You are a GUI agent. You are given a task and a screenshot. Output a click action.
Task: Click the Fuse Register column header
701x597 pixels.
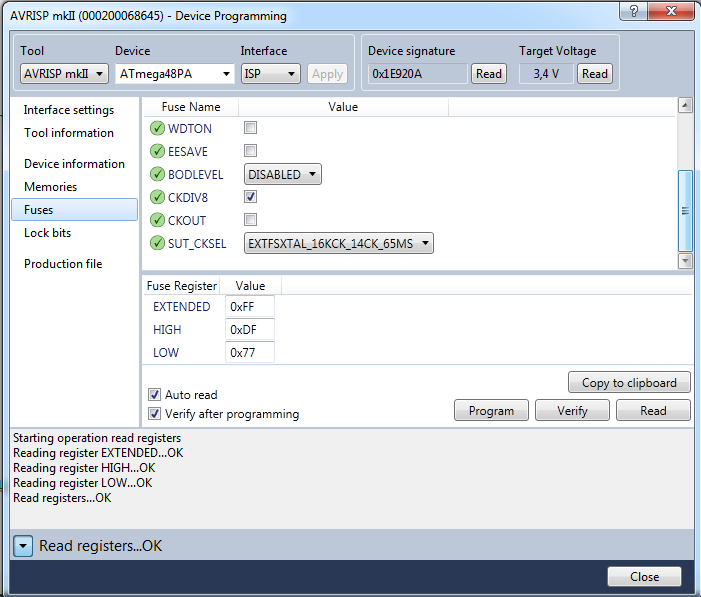click(x=182, y=286)
